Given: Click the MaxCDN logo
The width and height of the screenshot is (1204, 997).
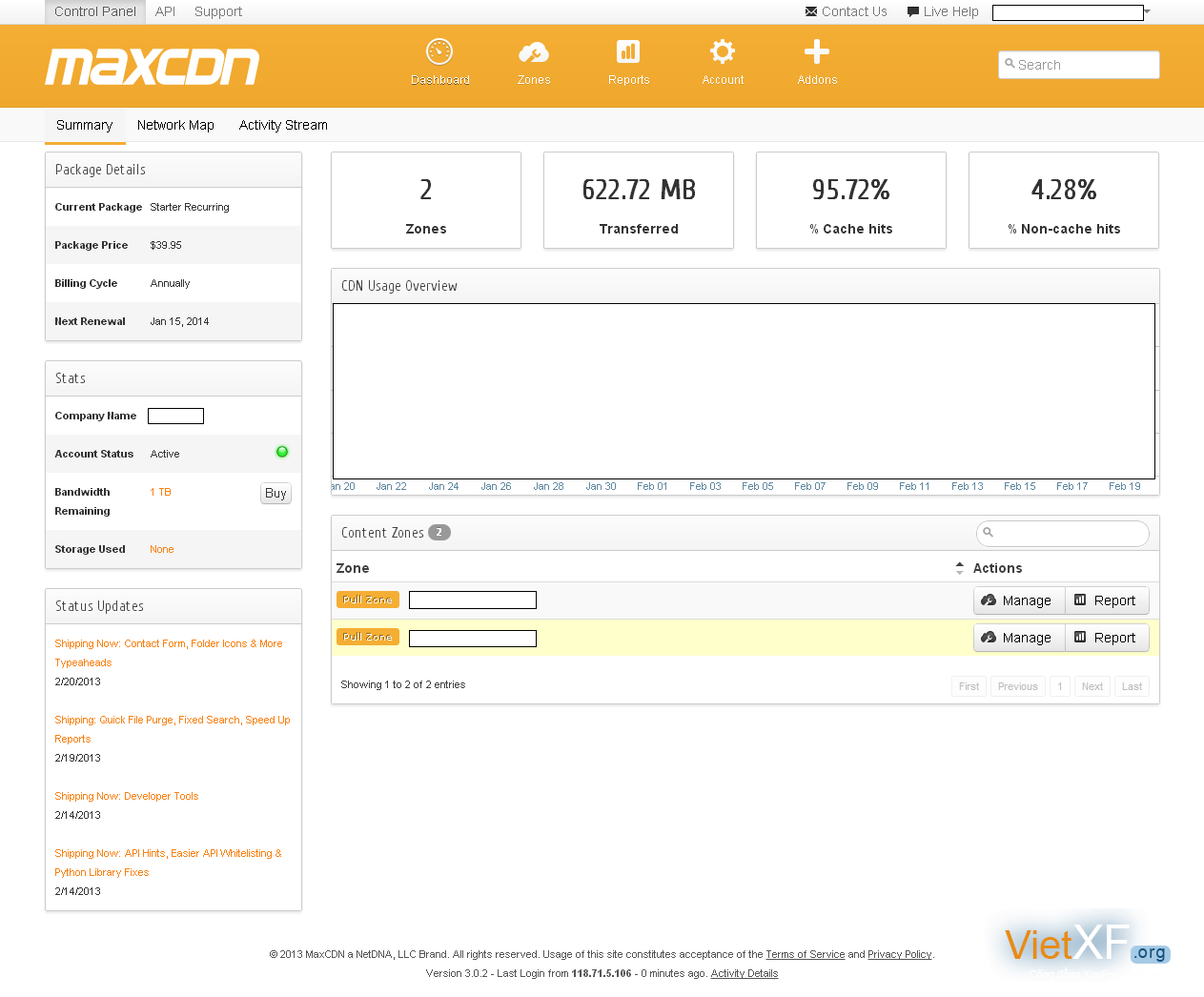Looking at the screenshot, I should [x=153, y=67].
